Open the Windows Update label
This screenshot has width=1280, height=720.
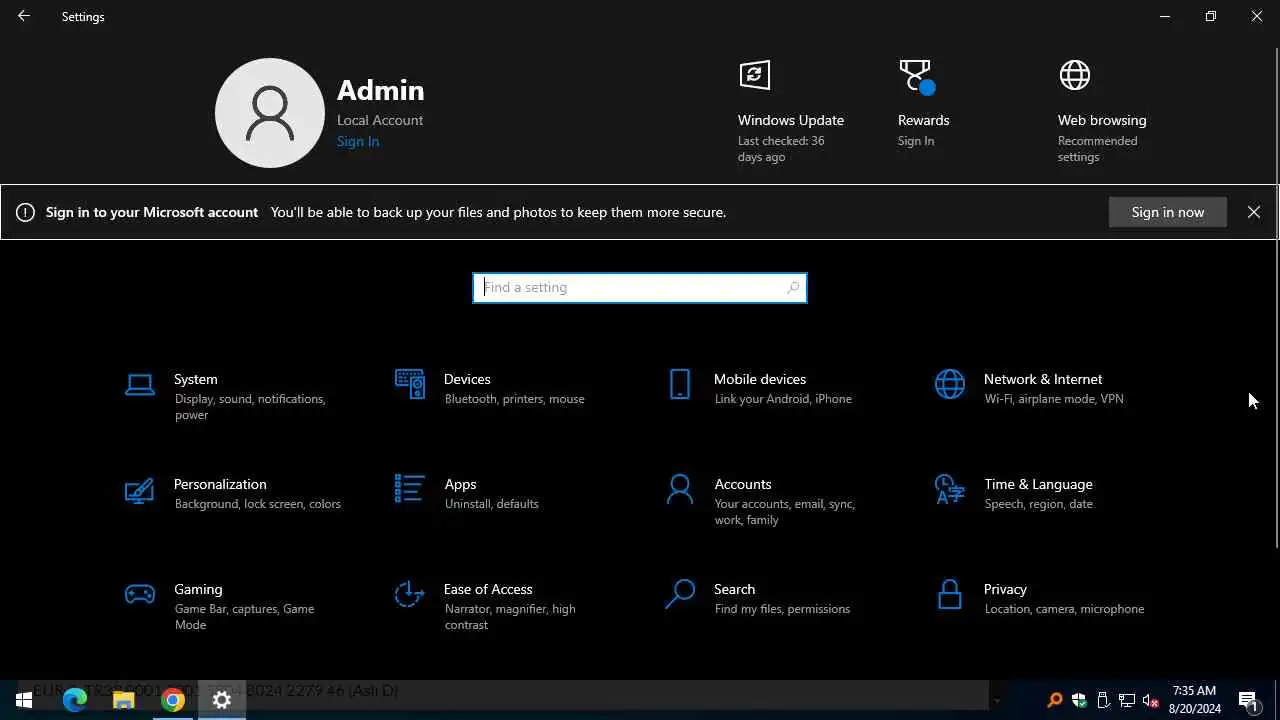pos(791,120)
